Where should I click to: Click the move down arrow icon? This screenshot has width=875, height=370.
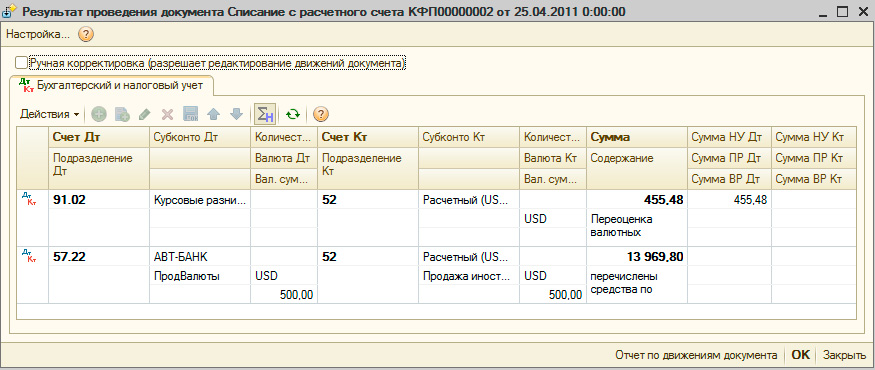(x=237, y=114)
